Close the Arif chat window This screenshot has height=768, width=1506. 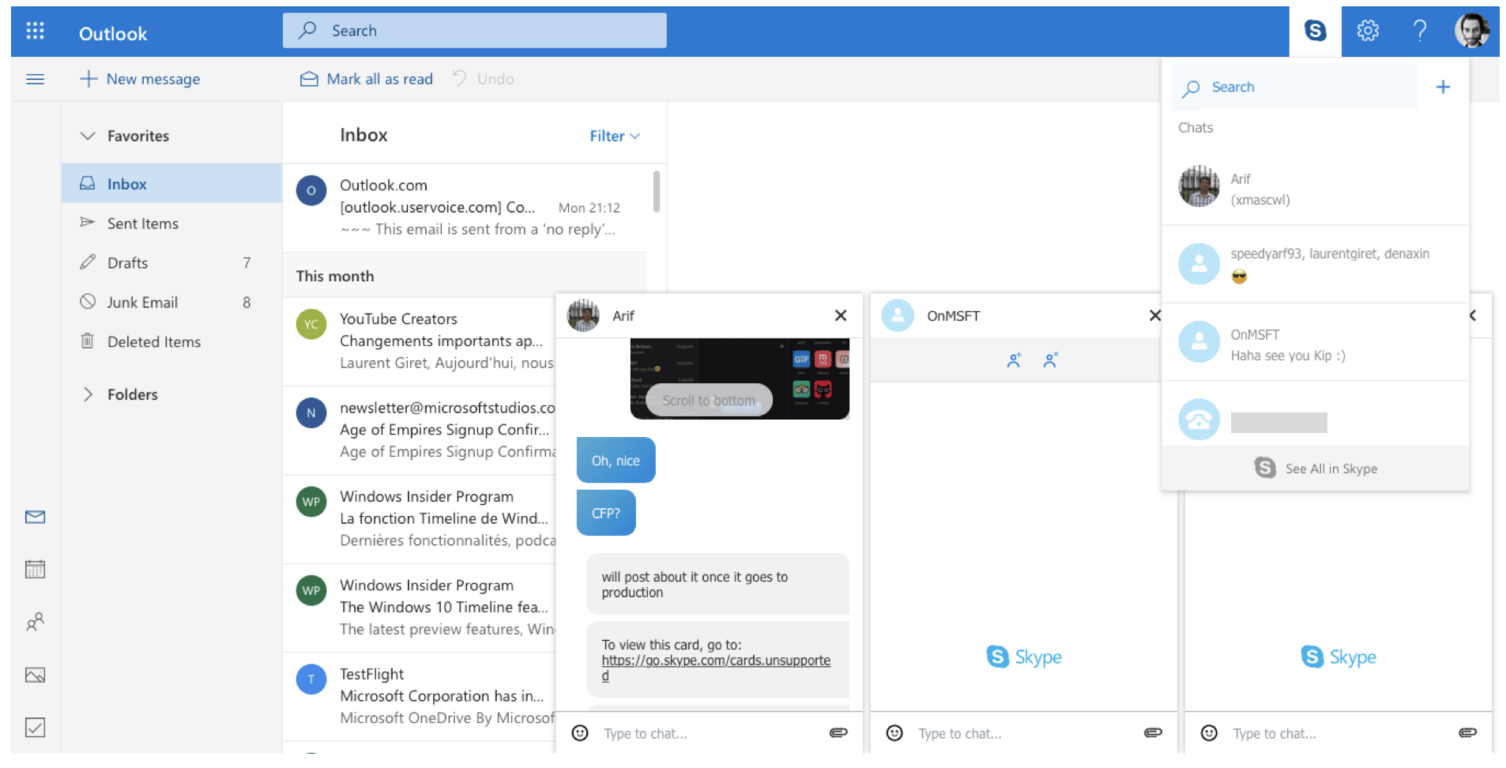840,316
